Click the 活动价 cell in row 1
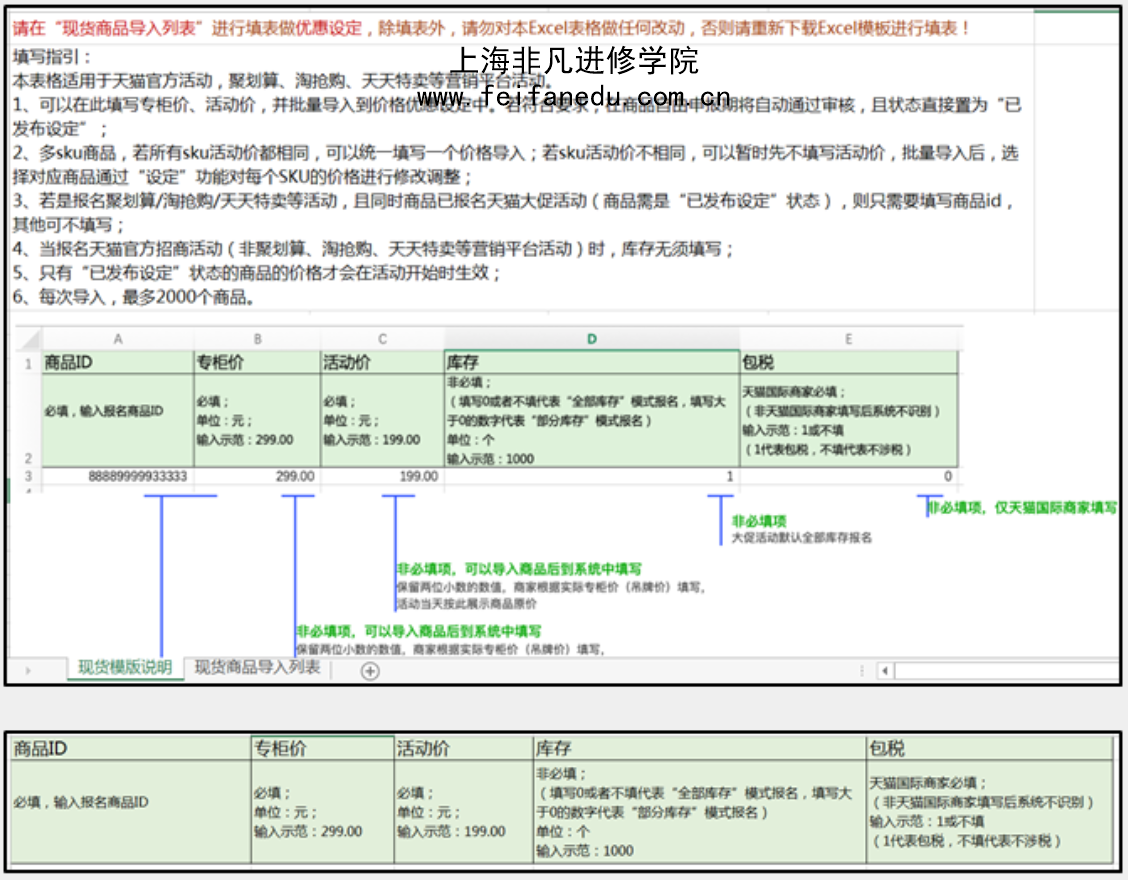The width and height of the screenshot is (1128, 880). [x=382, y=363]
